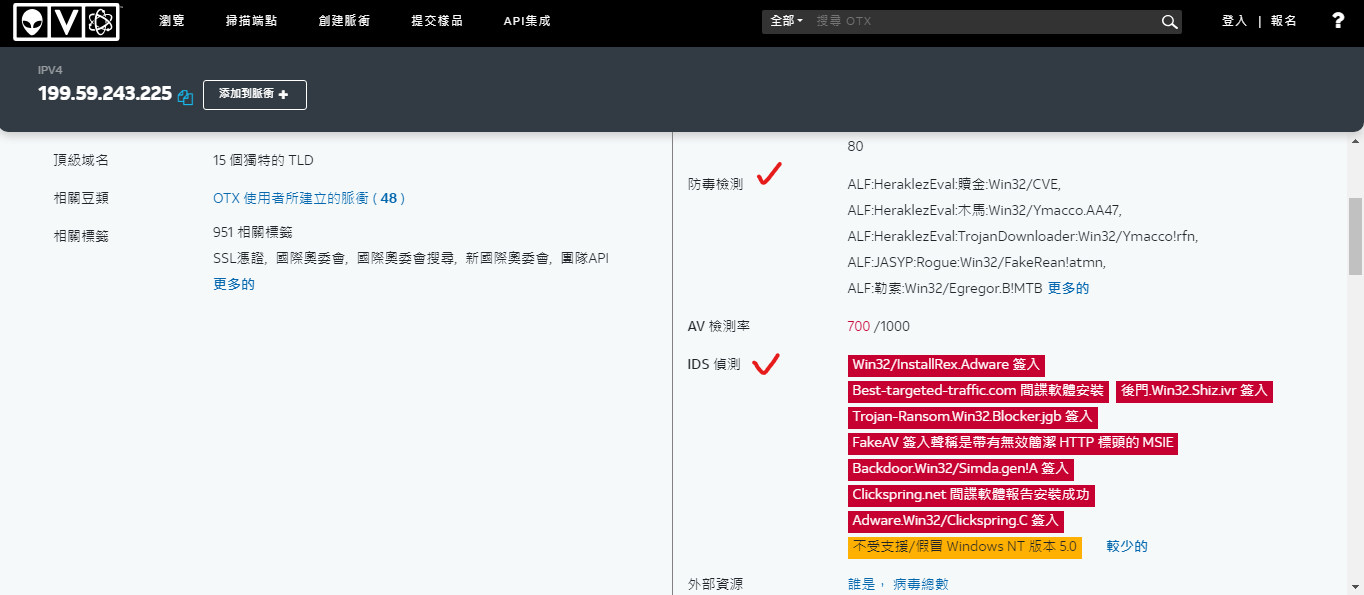Select the Backdoor.Win32/Simda.gen!A 簽入 tag
The width and height of the screenshot is (1364, 595).
coord(961,469)
